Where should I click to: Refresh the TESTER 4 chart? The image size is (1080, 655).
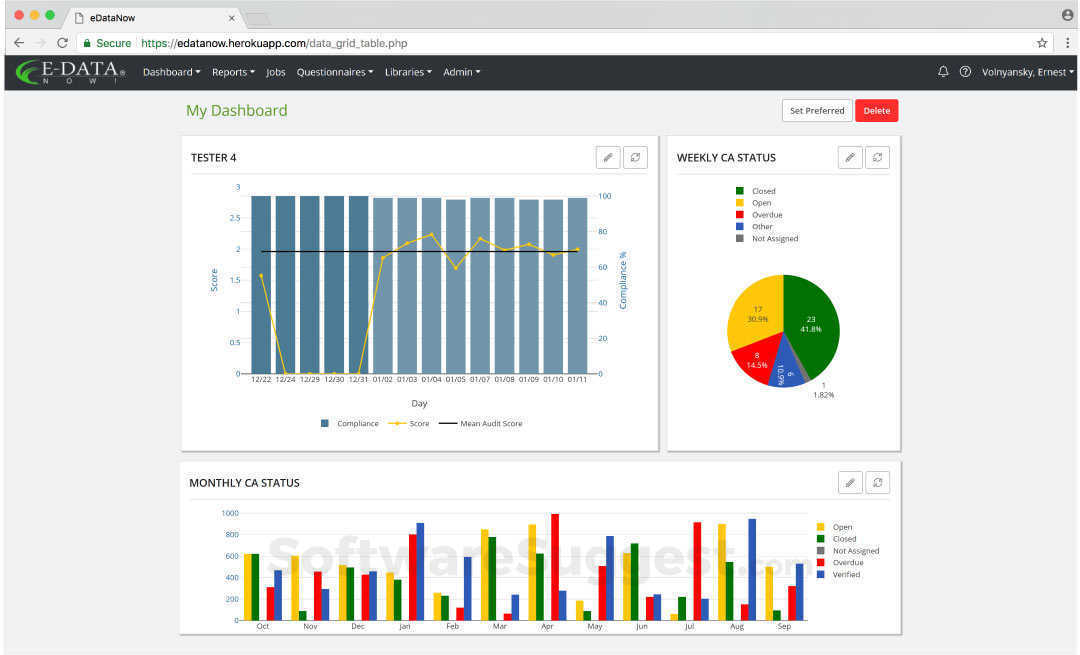(x=635, y=157)
